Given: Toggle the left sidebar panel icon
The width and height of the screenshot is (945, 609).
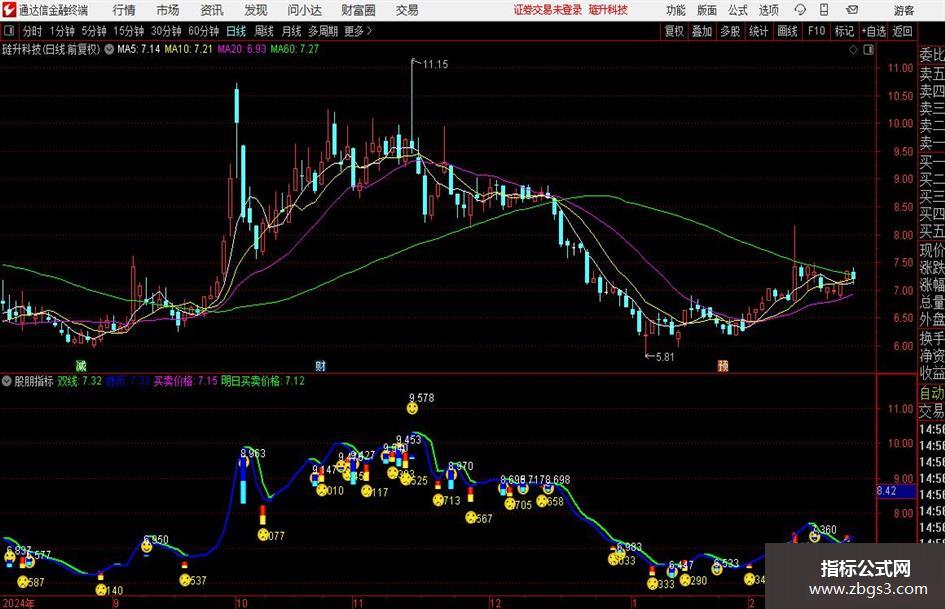Looking at the screenshot, I should 9,31.
